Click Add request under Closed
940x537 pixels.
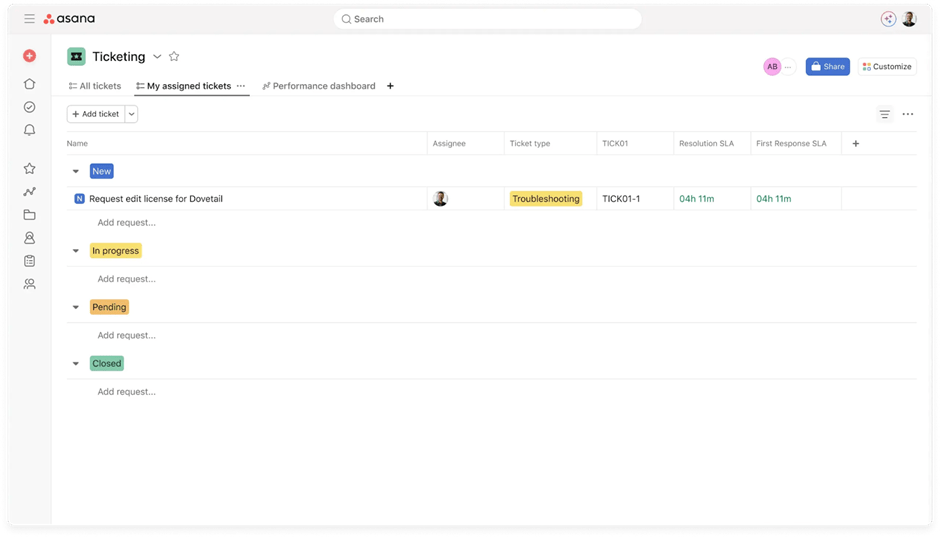pyautogui.click(x=126, y=391)
